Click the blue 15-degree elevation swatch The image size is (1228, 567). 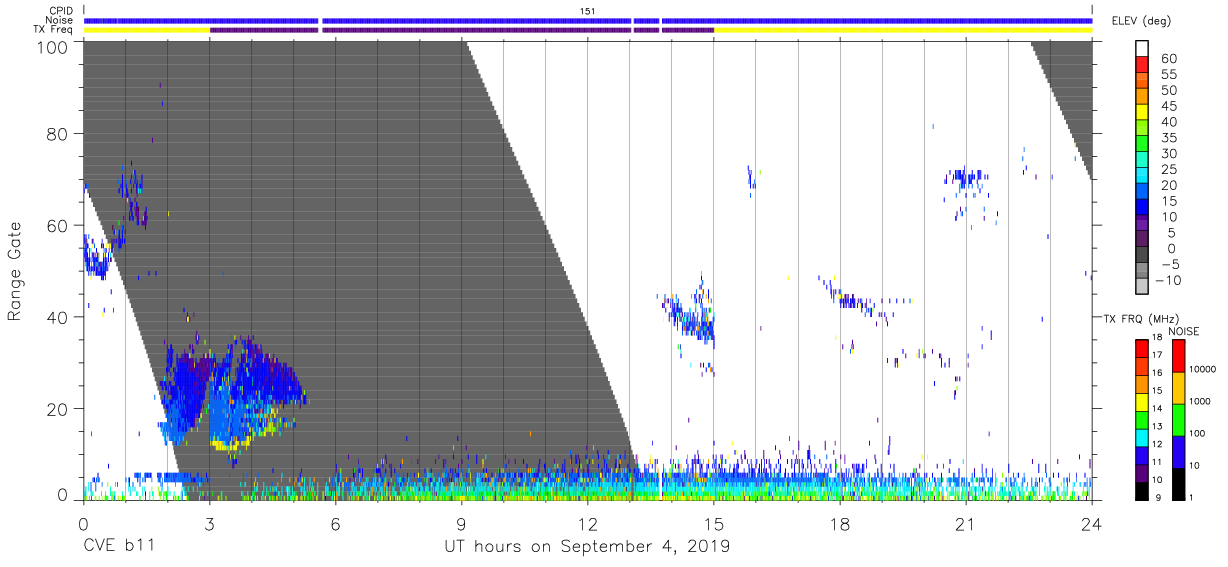click(1143, 206)
